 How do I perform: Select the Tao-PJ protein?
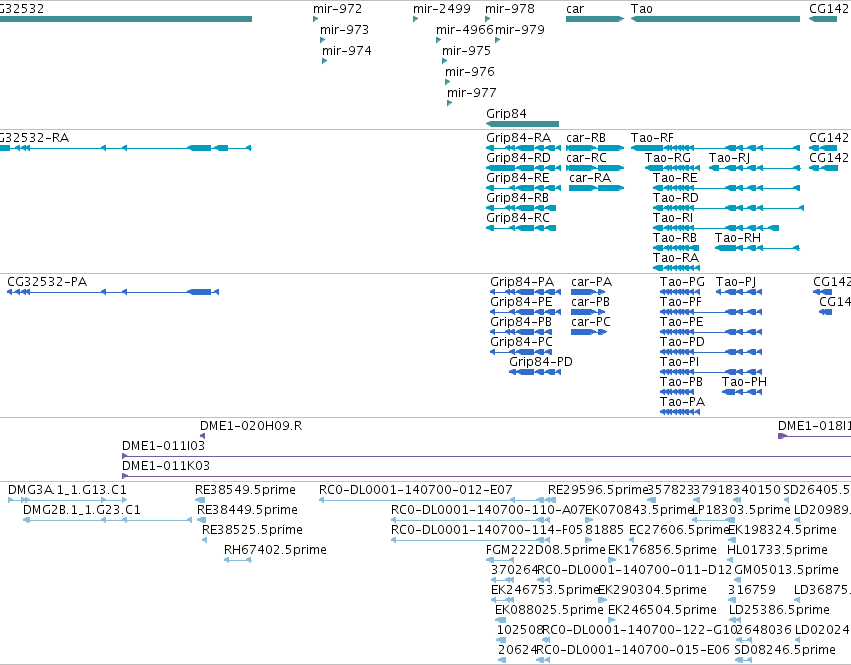[x=739, y=292]
